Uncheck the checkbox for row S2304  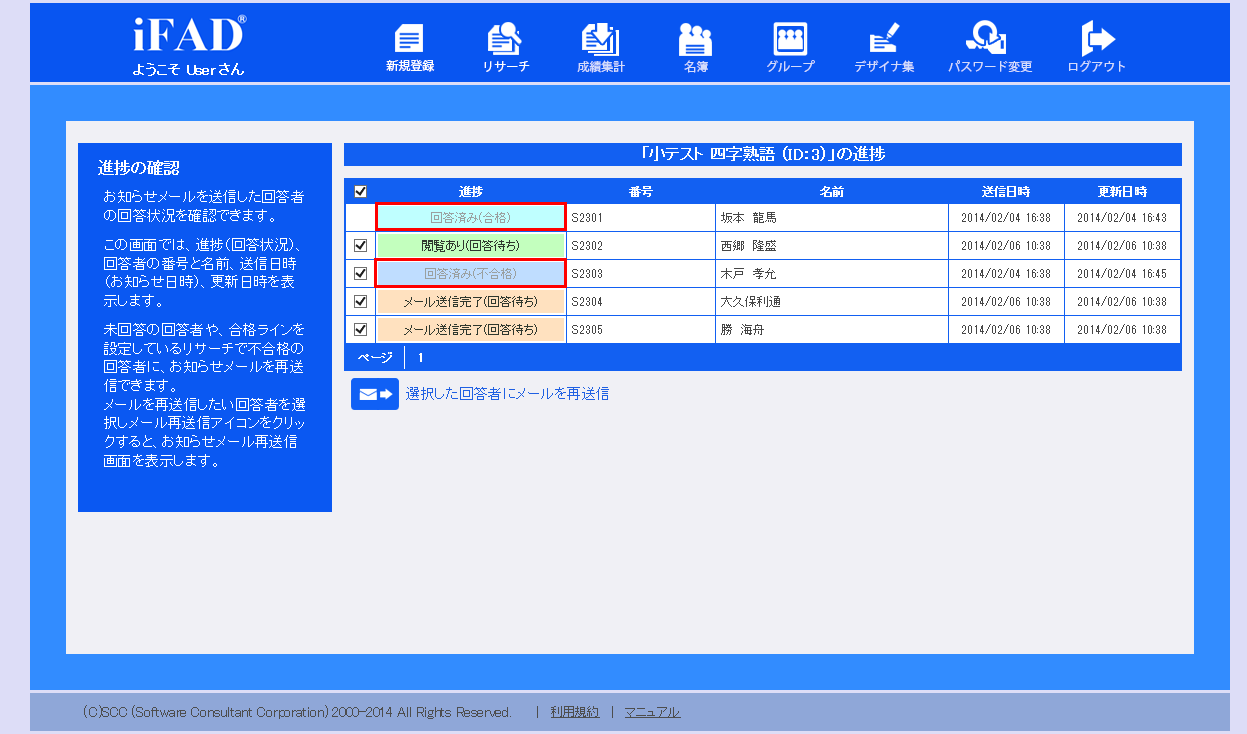[x=361, y=301]
